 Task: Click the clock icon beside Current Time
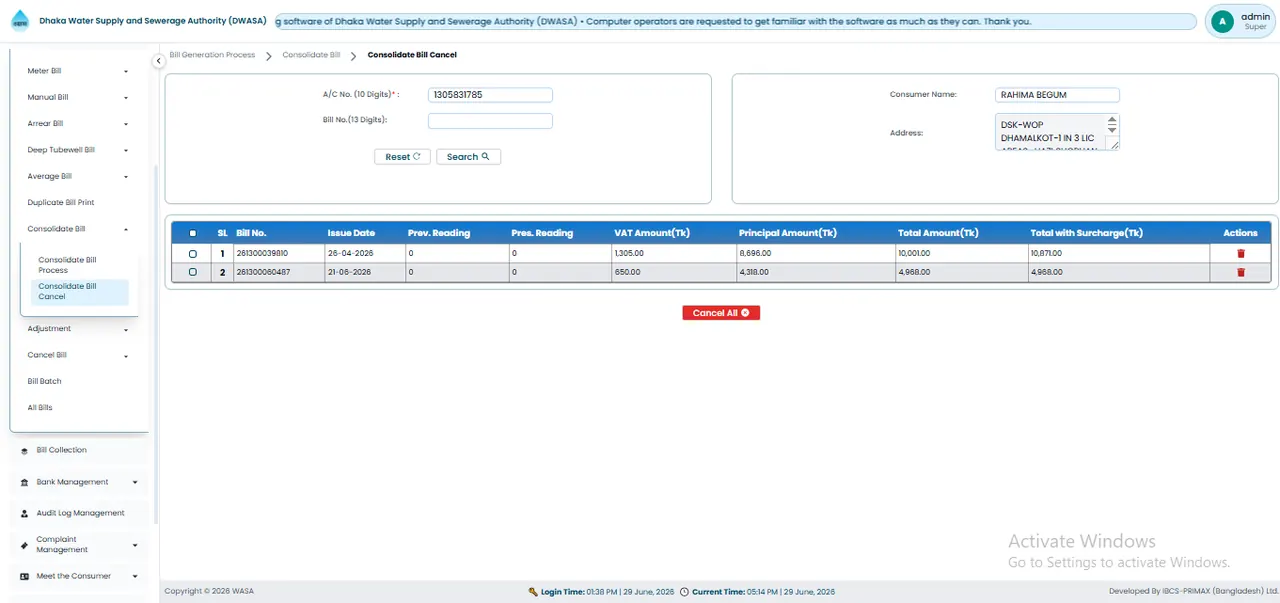[684, 592]
